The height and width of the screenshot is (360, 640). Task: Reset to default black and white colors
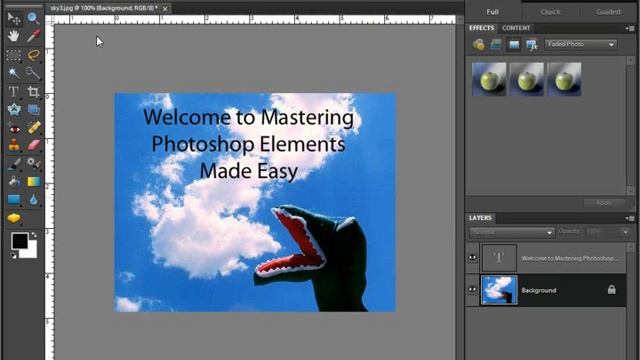click(14, 256)
